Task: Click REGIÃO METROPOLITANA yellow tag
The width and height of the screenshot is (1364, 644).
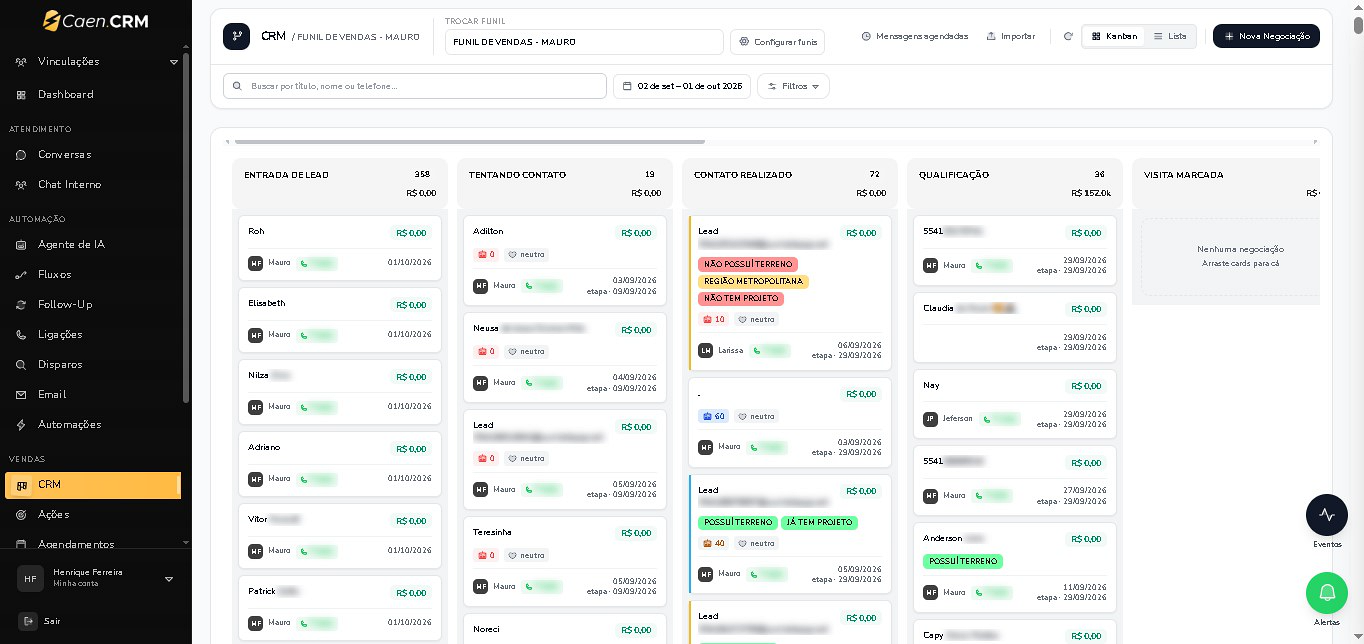Action: click(x=753, y=282)
